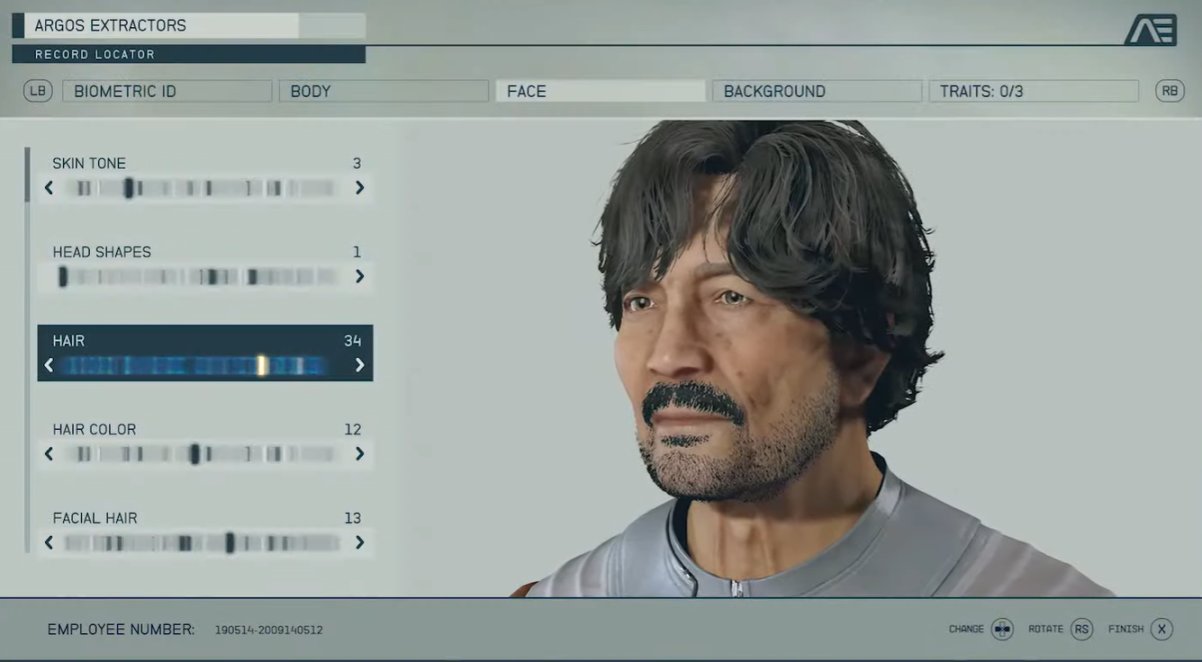
Task: Click the Record Locator subtitle
Action: 95,54
